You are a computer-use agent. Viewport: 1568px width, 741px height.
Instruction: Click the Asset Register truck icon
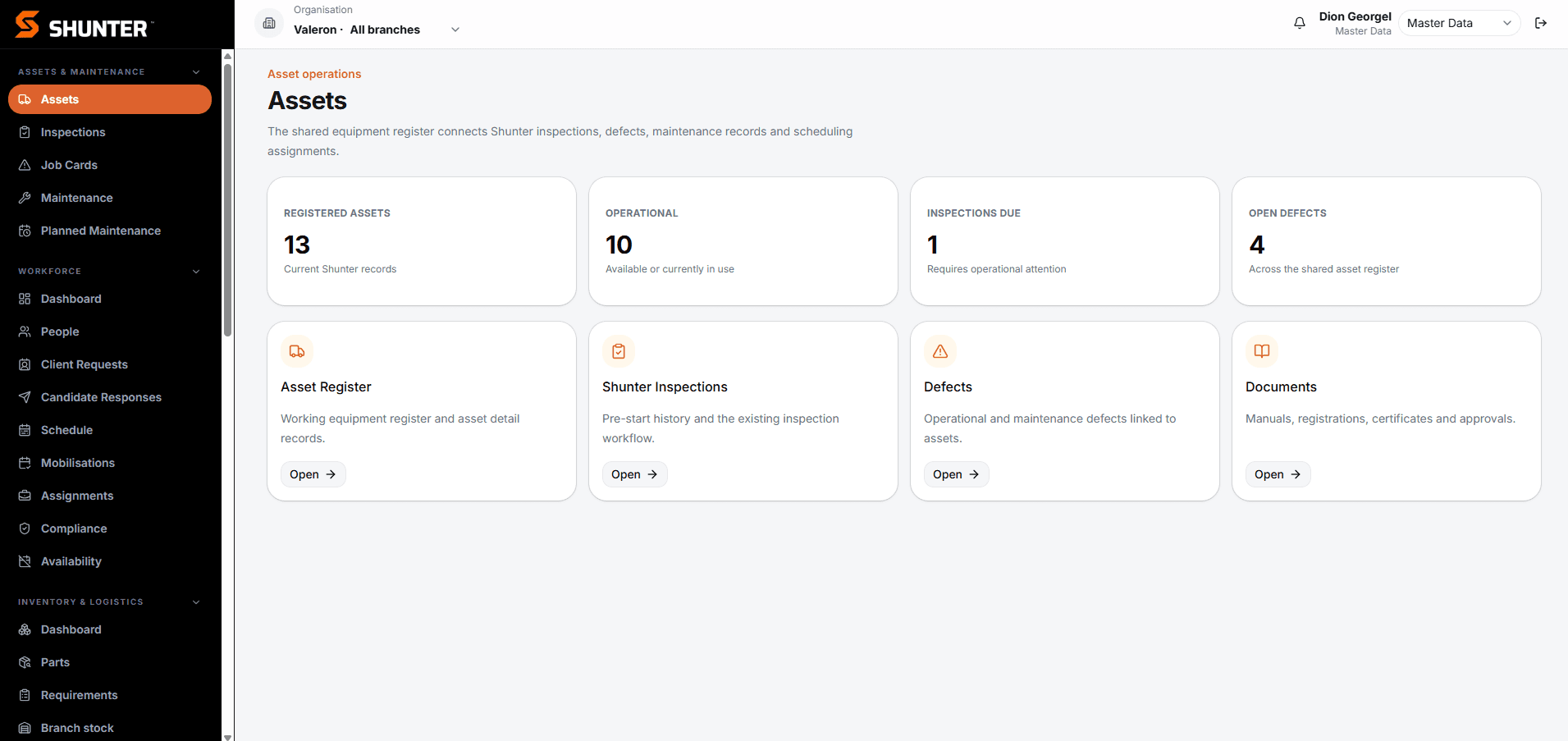(297, 351)
